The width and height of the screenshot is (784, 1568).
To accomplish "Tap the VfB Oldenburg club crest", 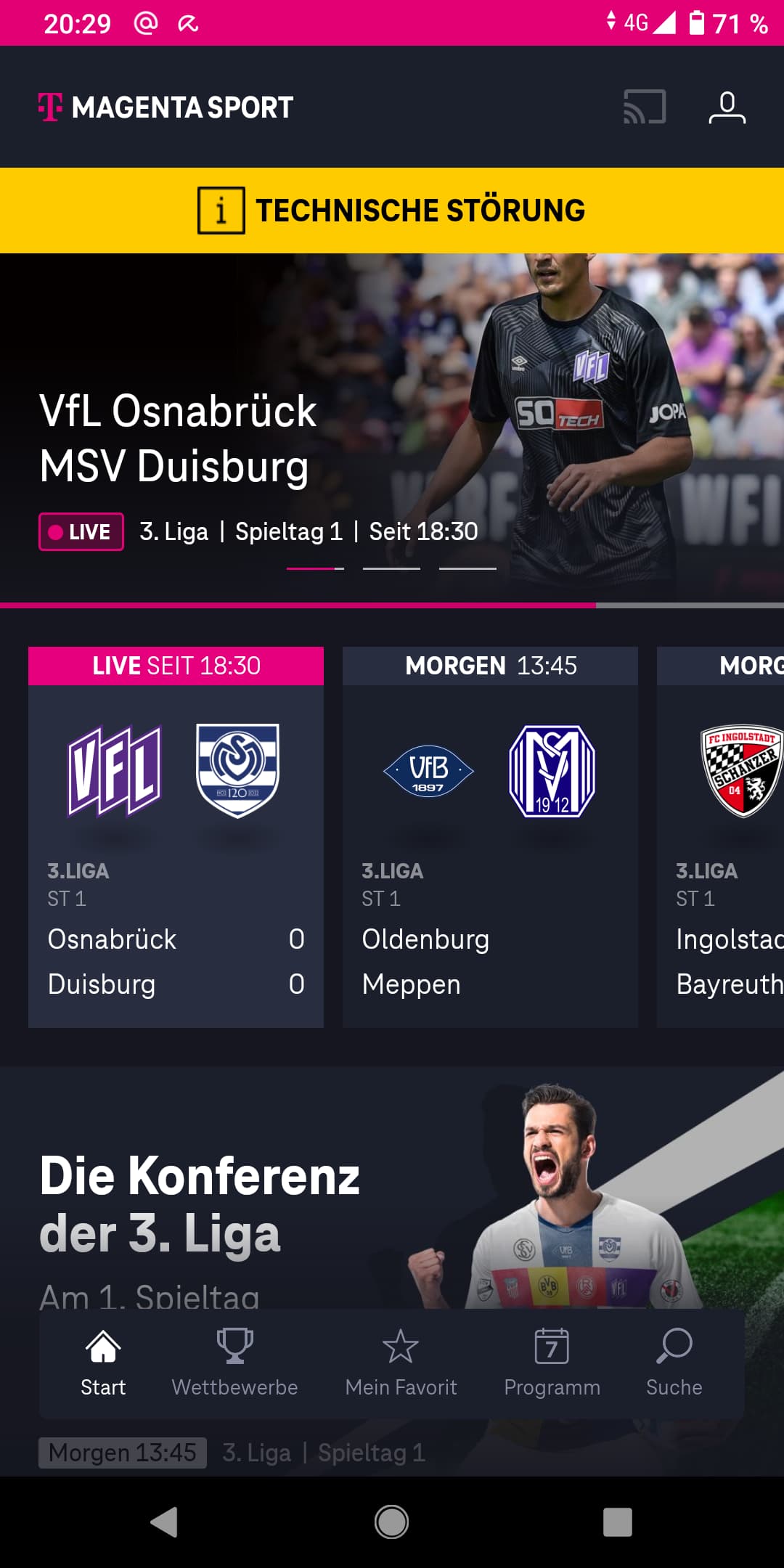I will pos(428,771).
